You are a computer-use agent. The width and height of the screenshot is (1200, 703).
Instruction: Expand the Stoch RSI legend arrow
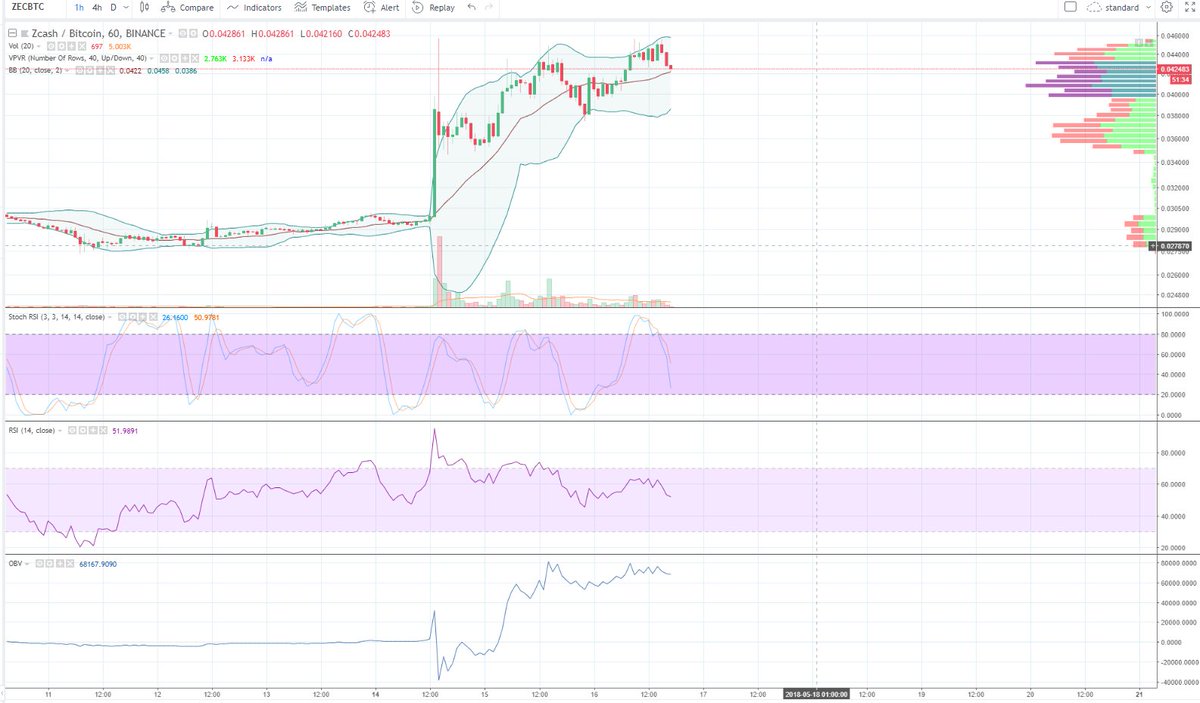109,317
